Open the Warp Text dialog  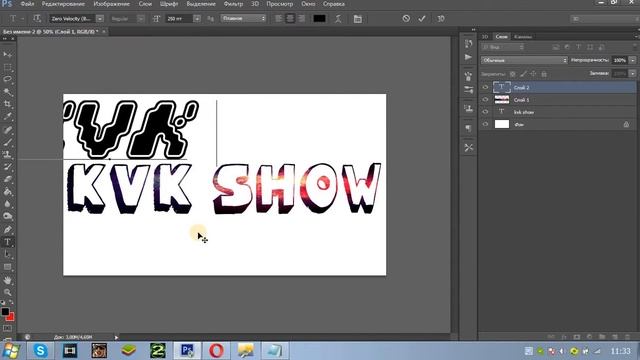338,19
